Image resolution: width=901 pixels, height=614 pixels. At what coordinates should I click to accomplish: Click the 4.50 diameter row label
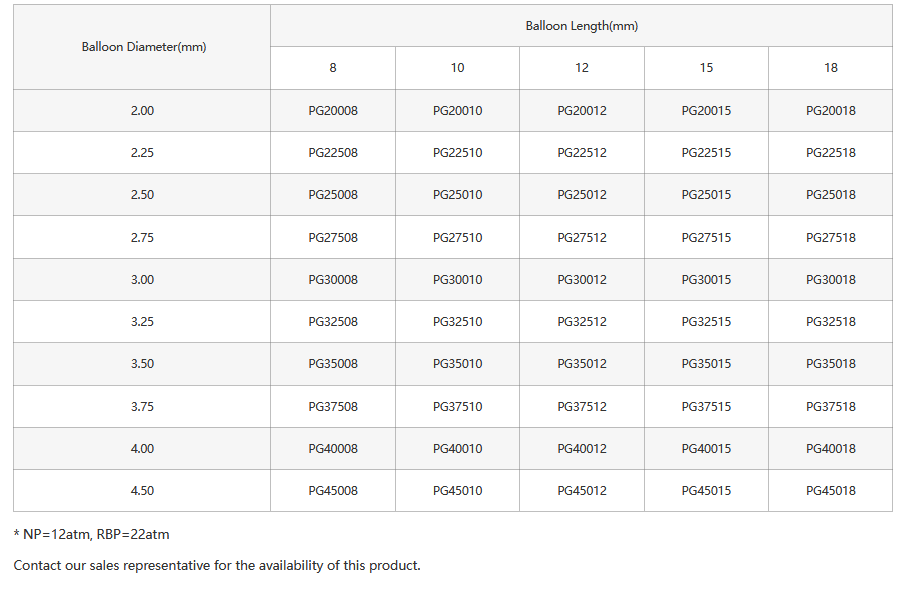[x=142, y=491]
